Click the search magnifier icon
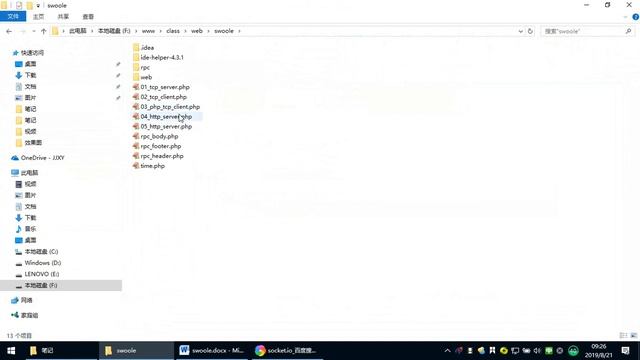The image size is (640, 360). point(628,31)
